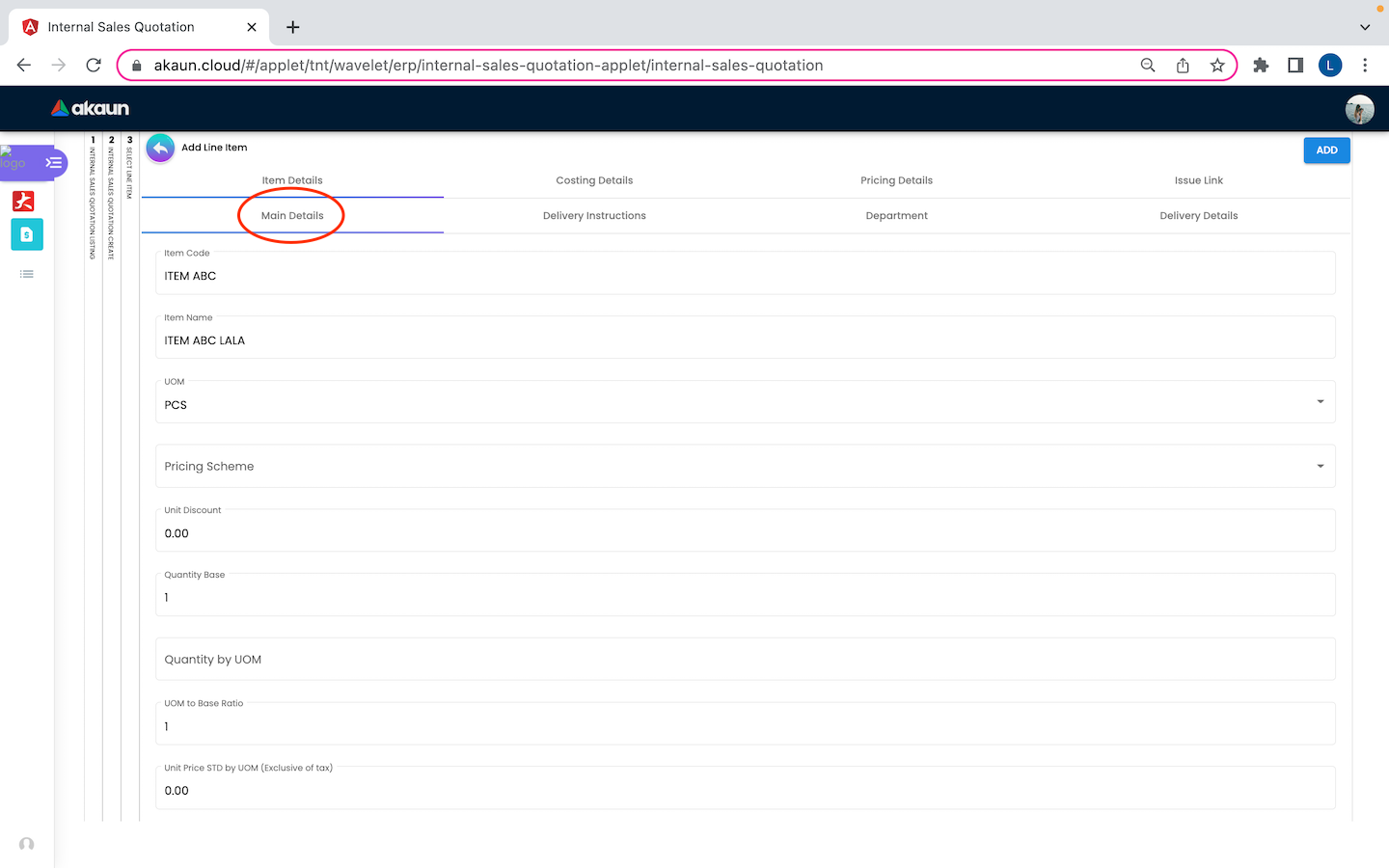Toggle the browser side panel icon
Viewport: 1389px width, 868px height.
pos(1295,66)
